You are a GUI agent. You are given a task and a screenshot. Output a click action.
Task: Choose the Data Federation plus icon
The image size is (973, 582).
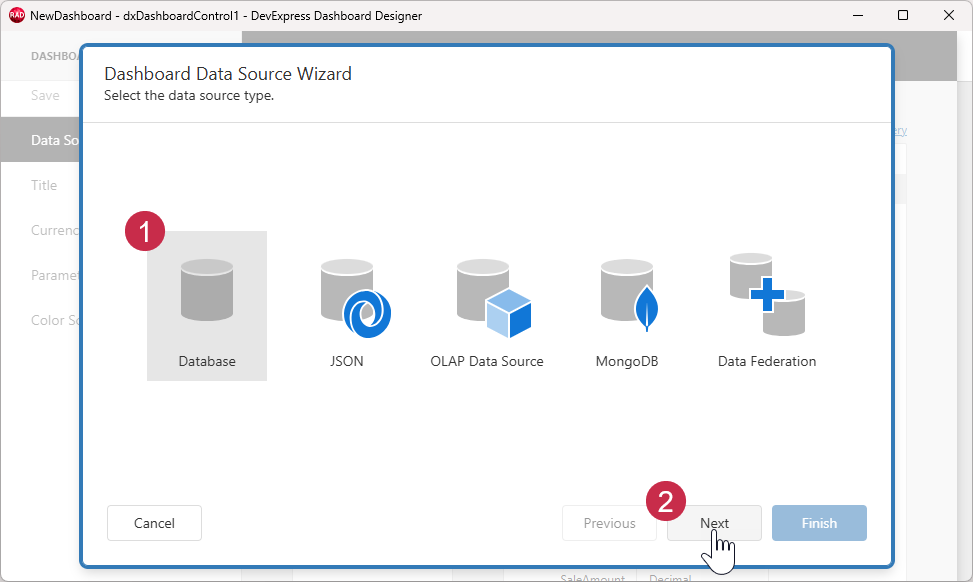[x=767, y=294]
